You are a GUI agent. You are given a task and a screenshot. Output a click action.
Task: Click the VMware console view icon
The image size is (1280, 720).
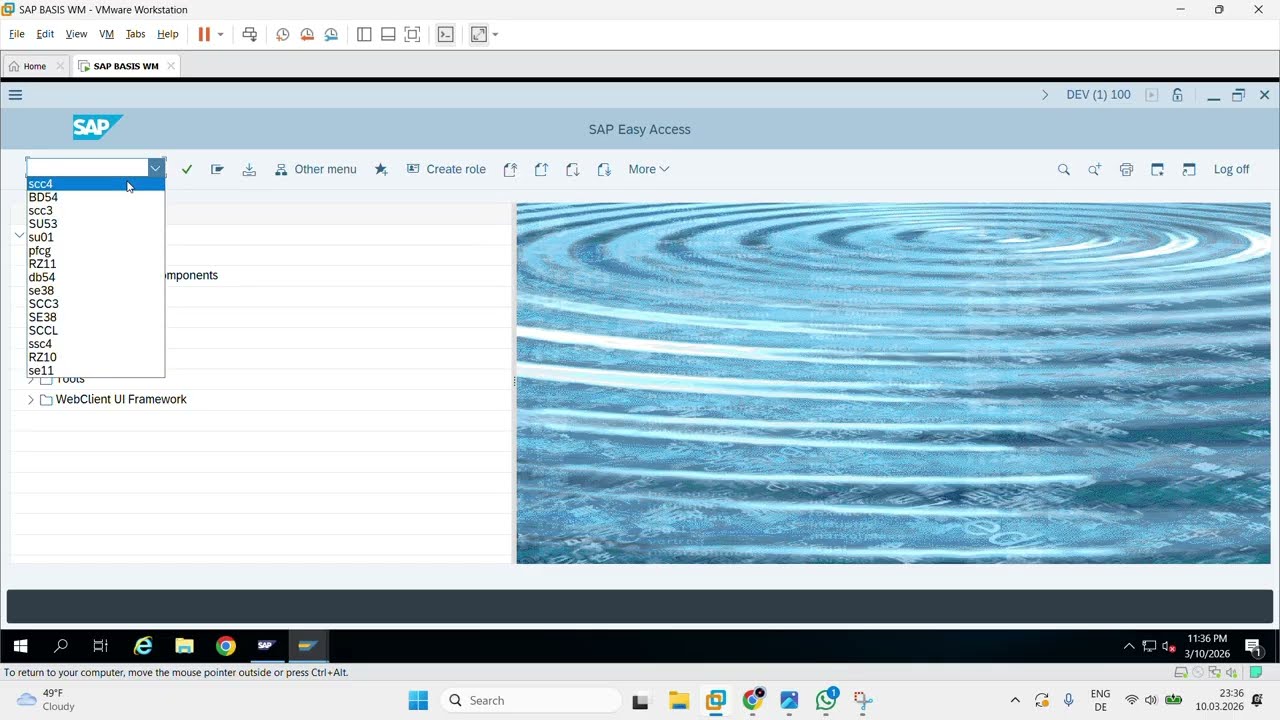click(x=446, y=34)
